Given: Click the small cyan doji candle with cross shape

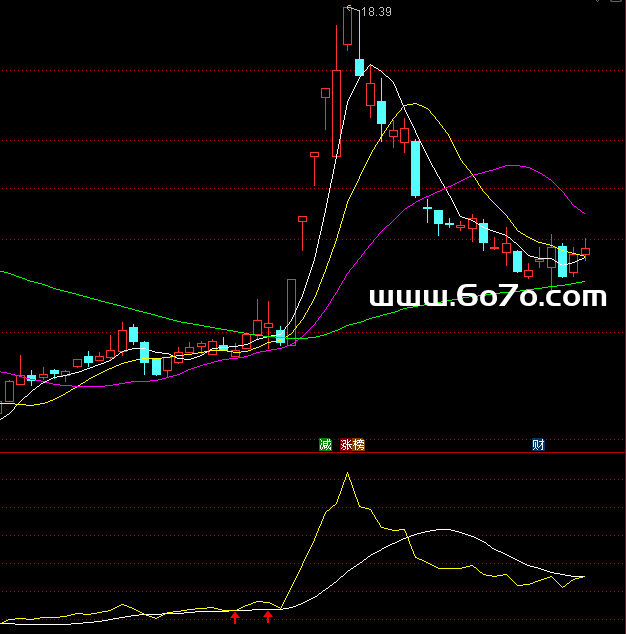Looking at the screenshot, I should pos(427,210).
